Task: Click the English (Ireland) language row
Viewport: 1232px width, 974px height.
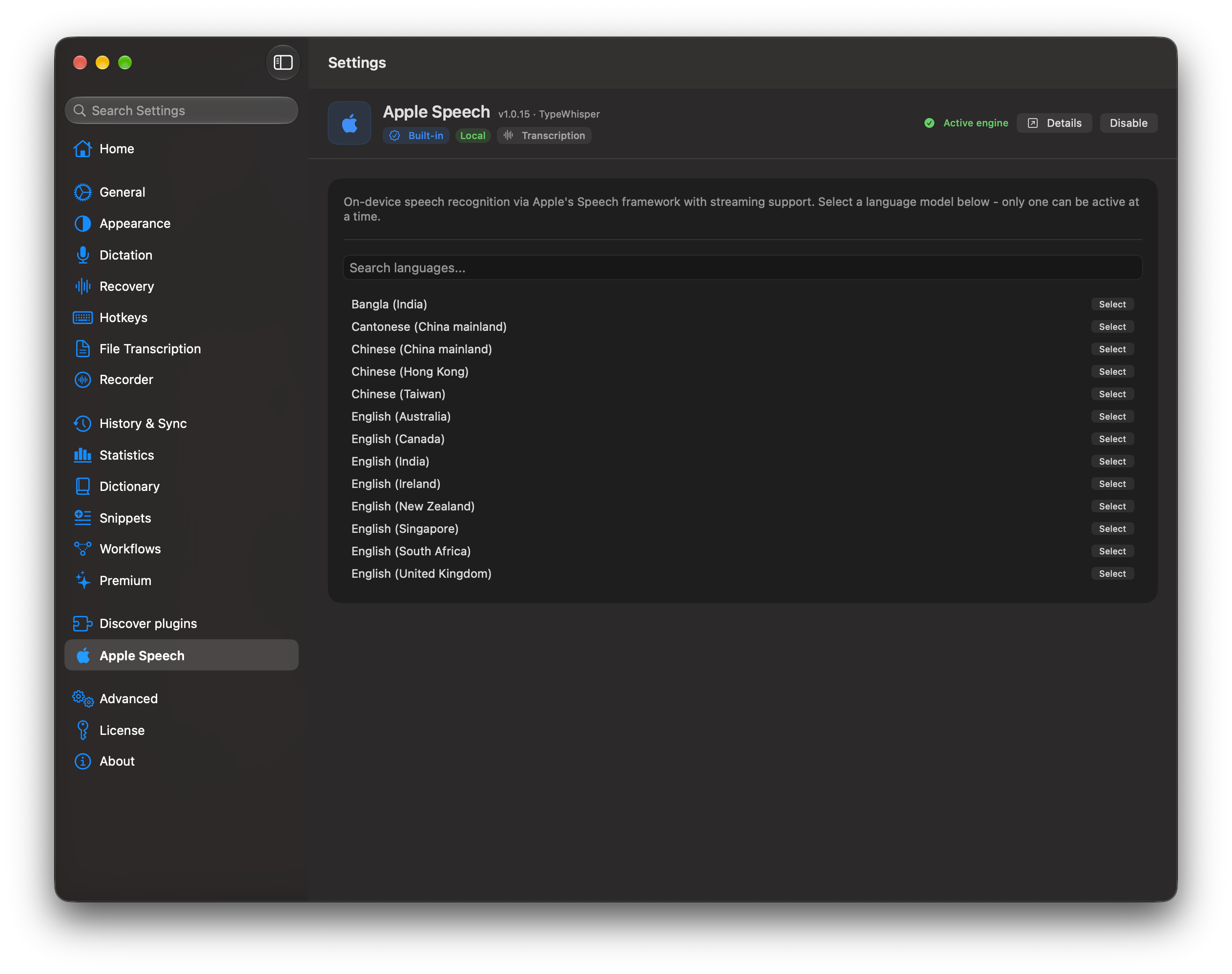Action: [742, 484]
